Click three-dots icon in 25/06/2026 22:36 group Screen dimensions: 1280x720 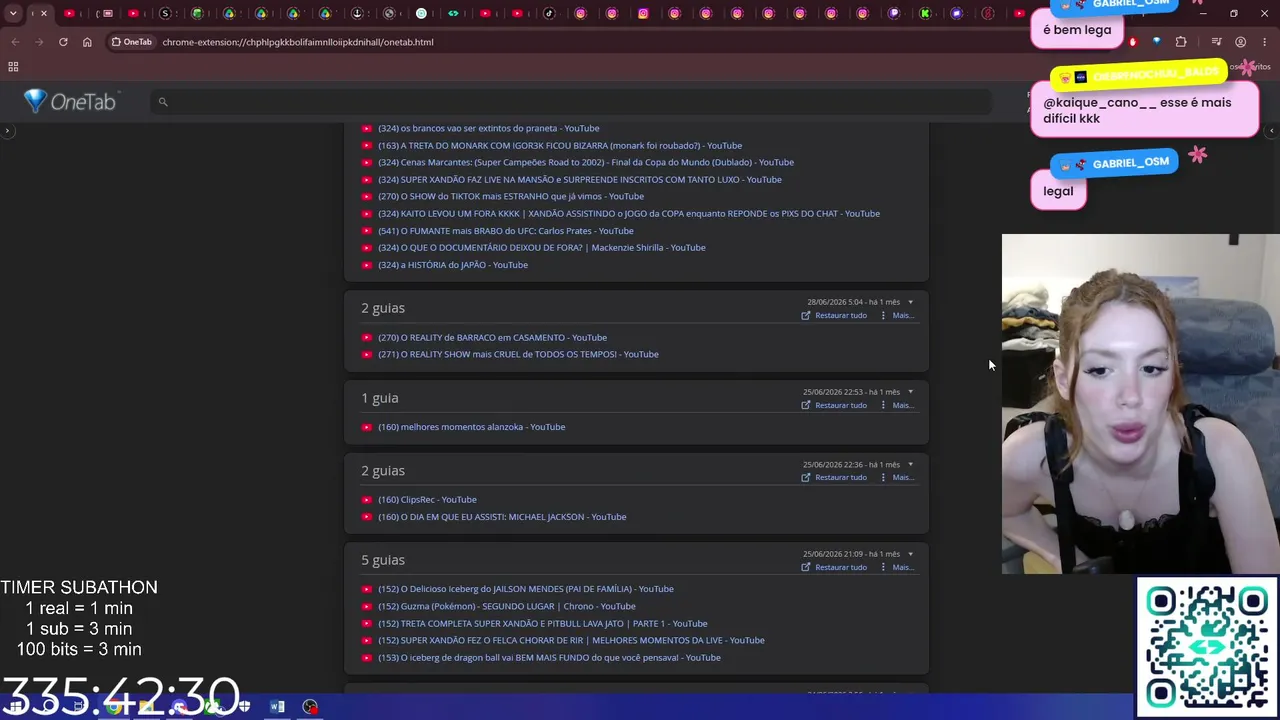click(x=883, y=477)
